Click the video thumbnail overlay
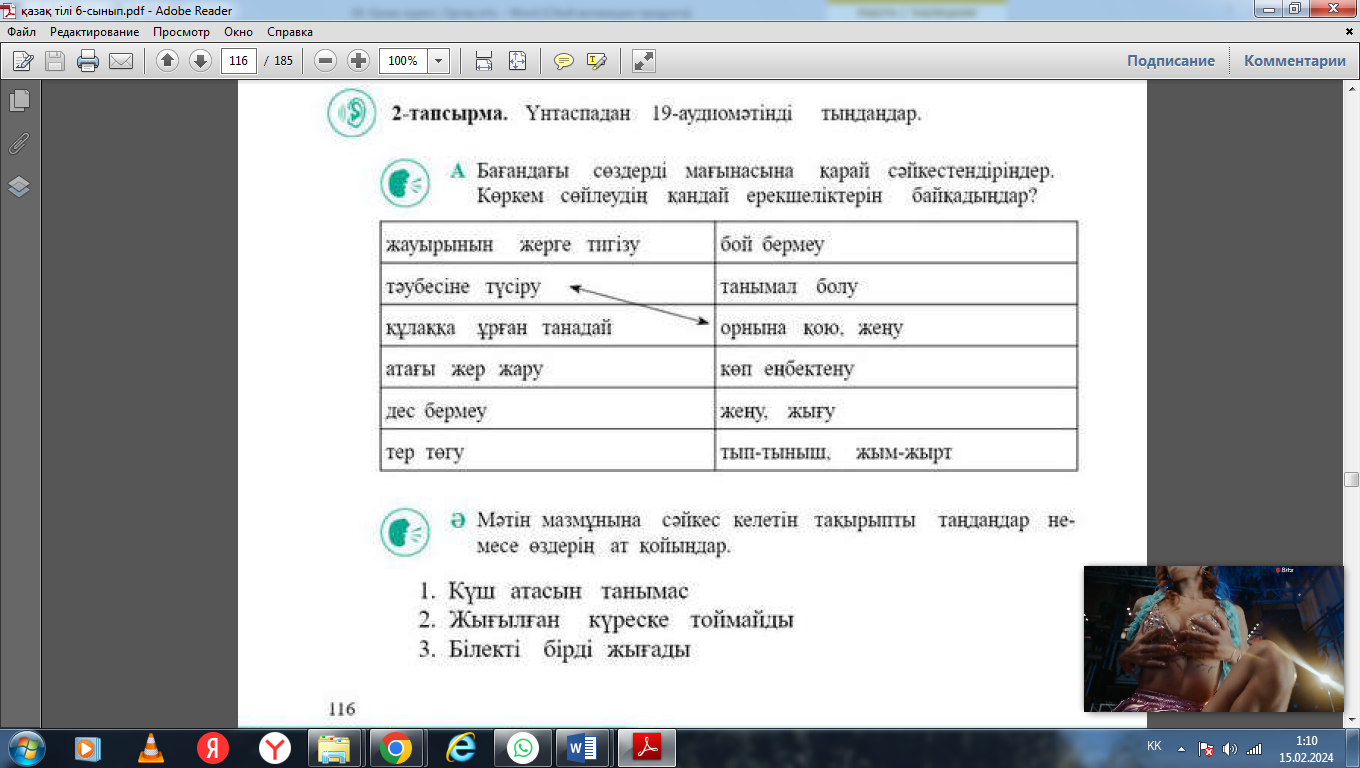 [1214, 638]
